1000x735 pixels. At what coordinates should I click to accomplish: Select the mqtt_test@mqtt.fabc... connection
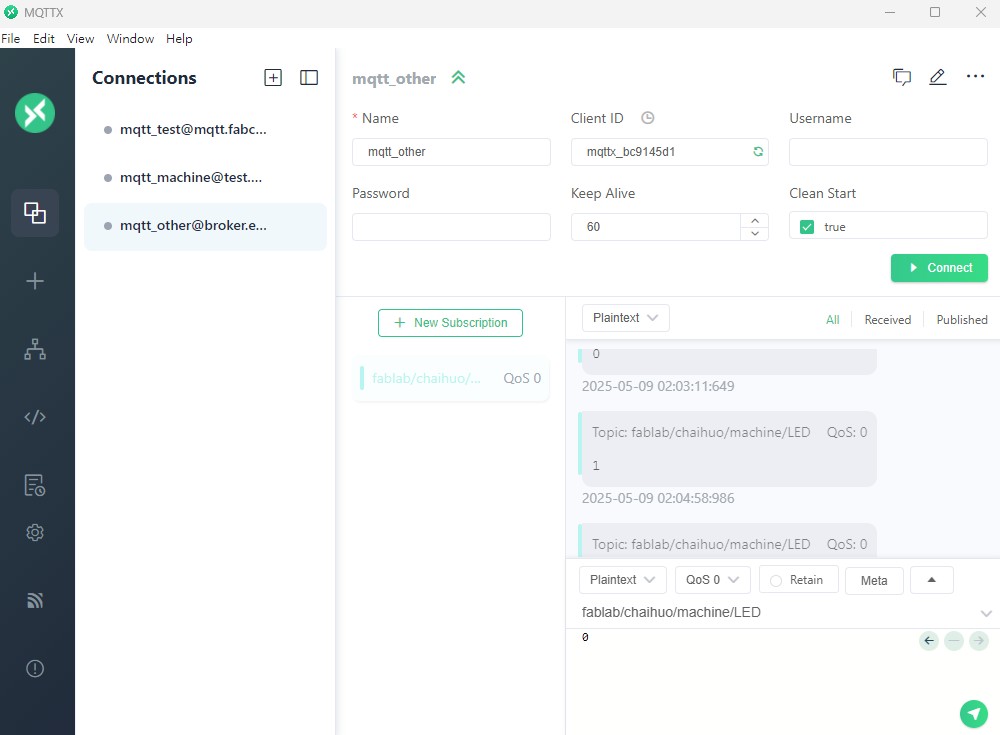click(205, 130)
